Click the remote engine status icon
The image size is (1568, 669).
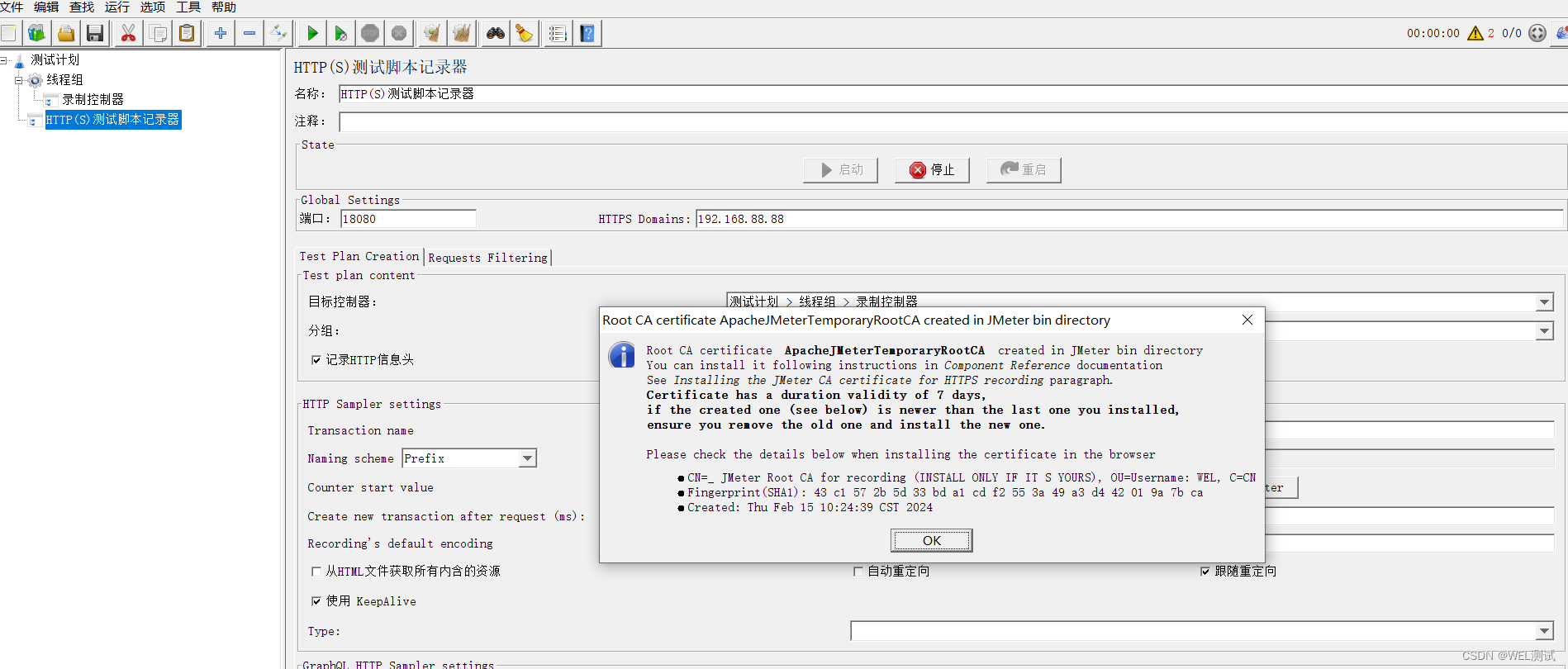point(1537,33)
